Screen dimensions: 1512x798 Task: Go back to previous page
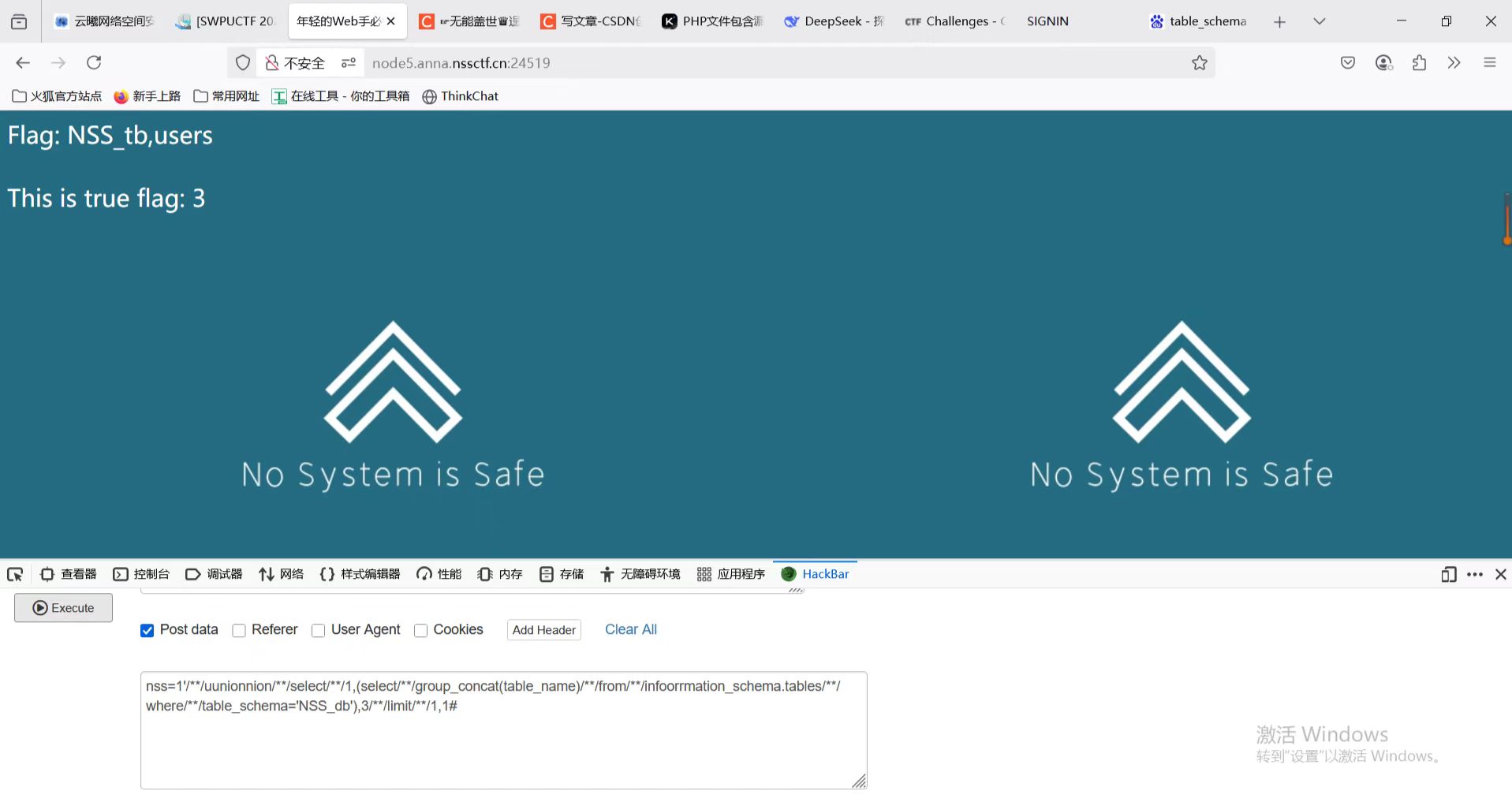[23, 62]
